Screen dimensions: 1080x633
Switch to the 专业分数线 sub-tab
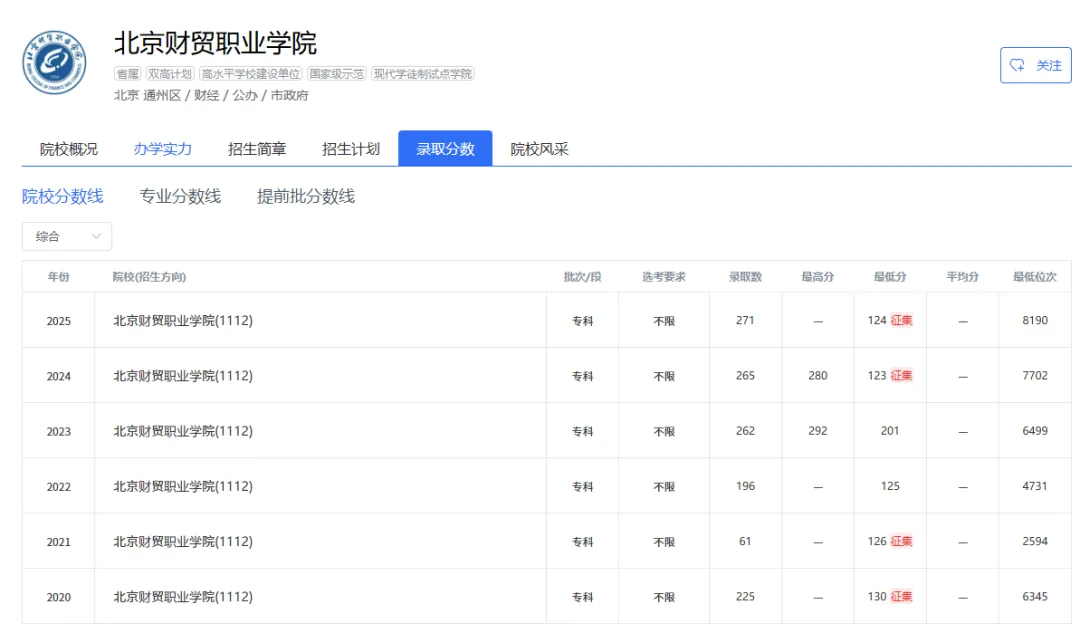point(180,196)
